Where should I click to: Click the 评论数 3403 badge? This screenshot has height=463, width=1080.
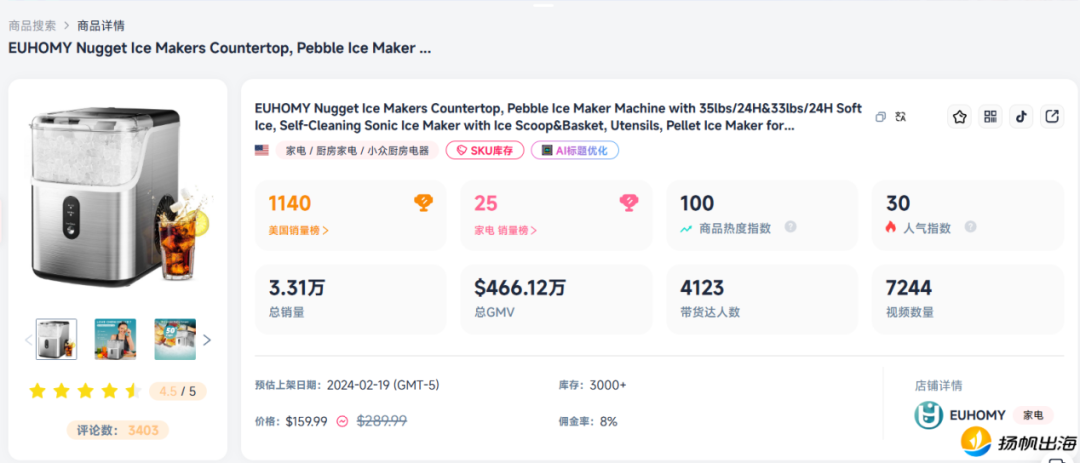click(x=117, y=431)
